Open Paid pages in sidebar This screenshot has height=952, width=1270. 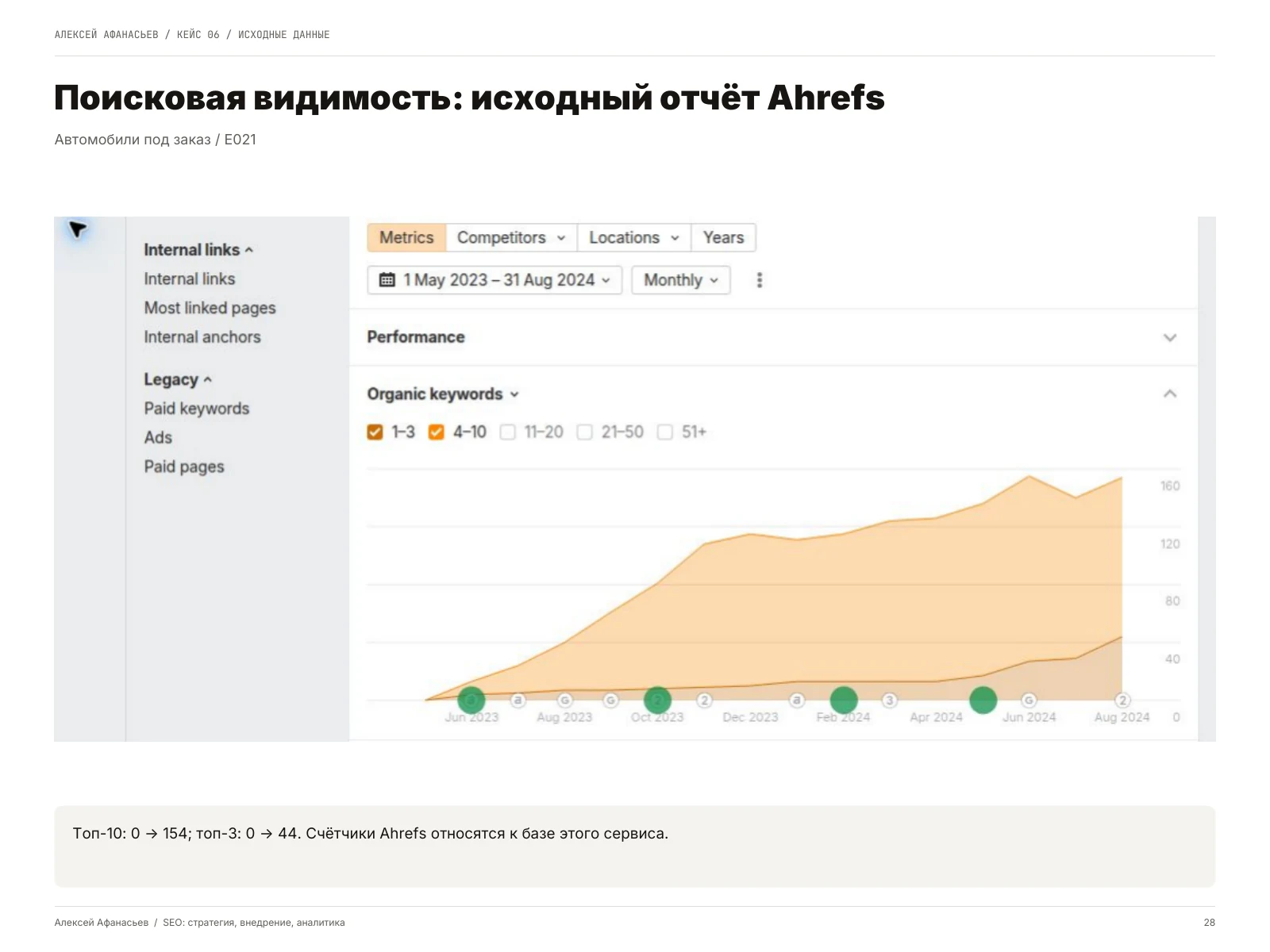184,466
